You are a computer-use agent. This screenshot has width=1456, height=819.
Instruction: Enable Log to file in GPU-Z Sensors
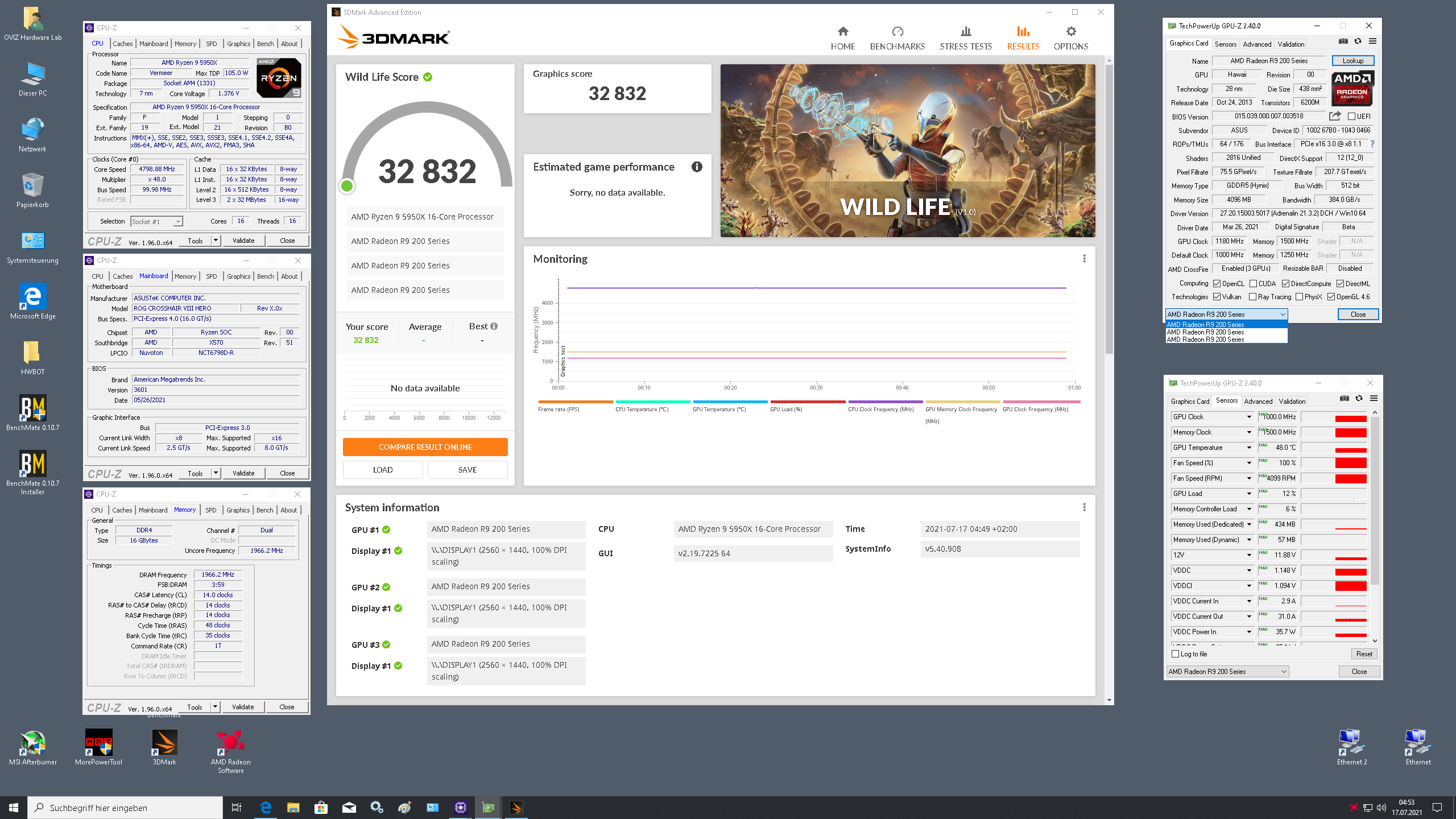point(1175,654)
